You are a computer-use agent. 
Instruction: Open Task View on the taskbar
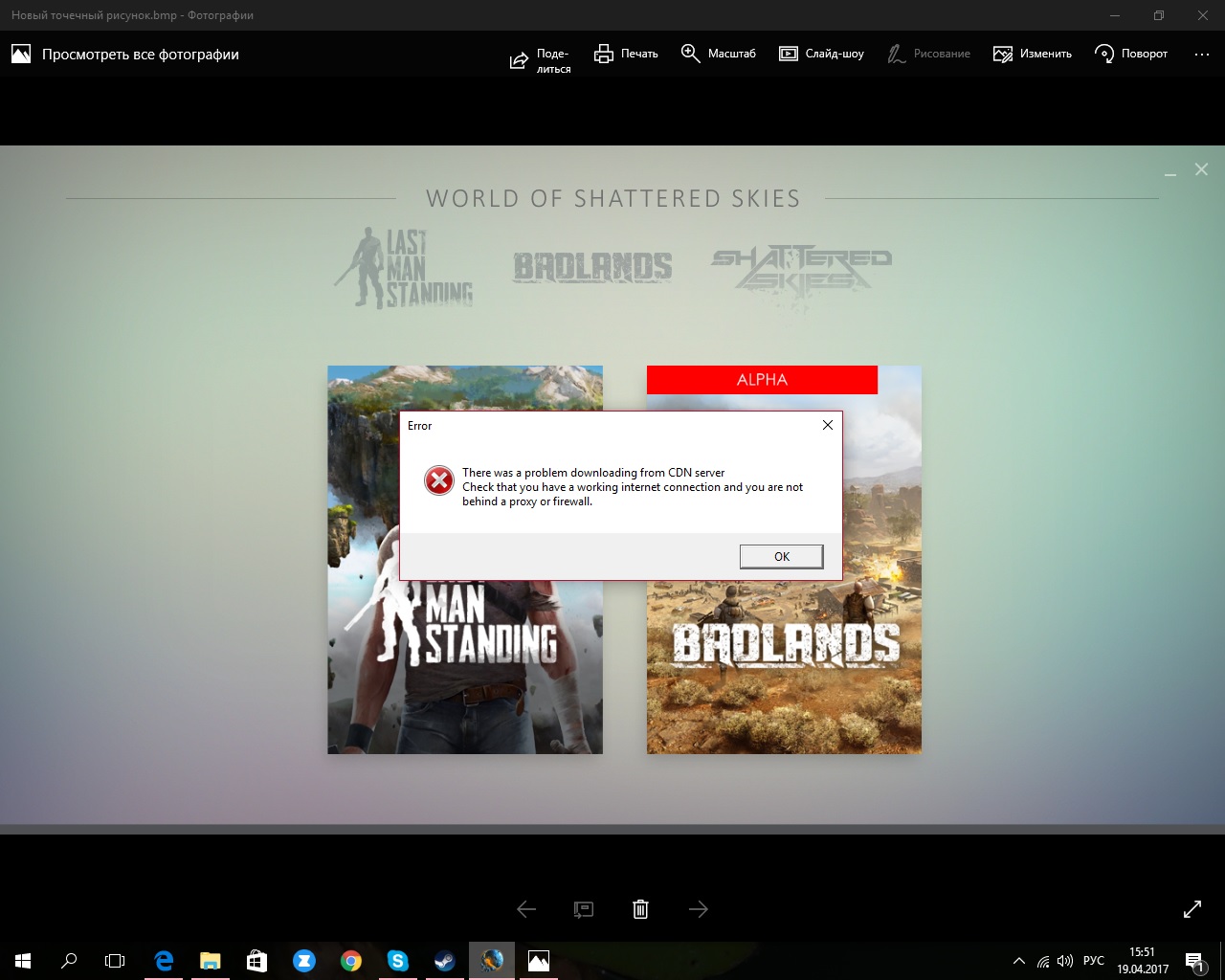(115, 961)
